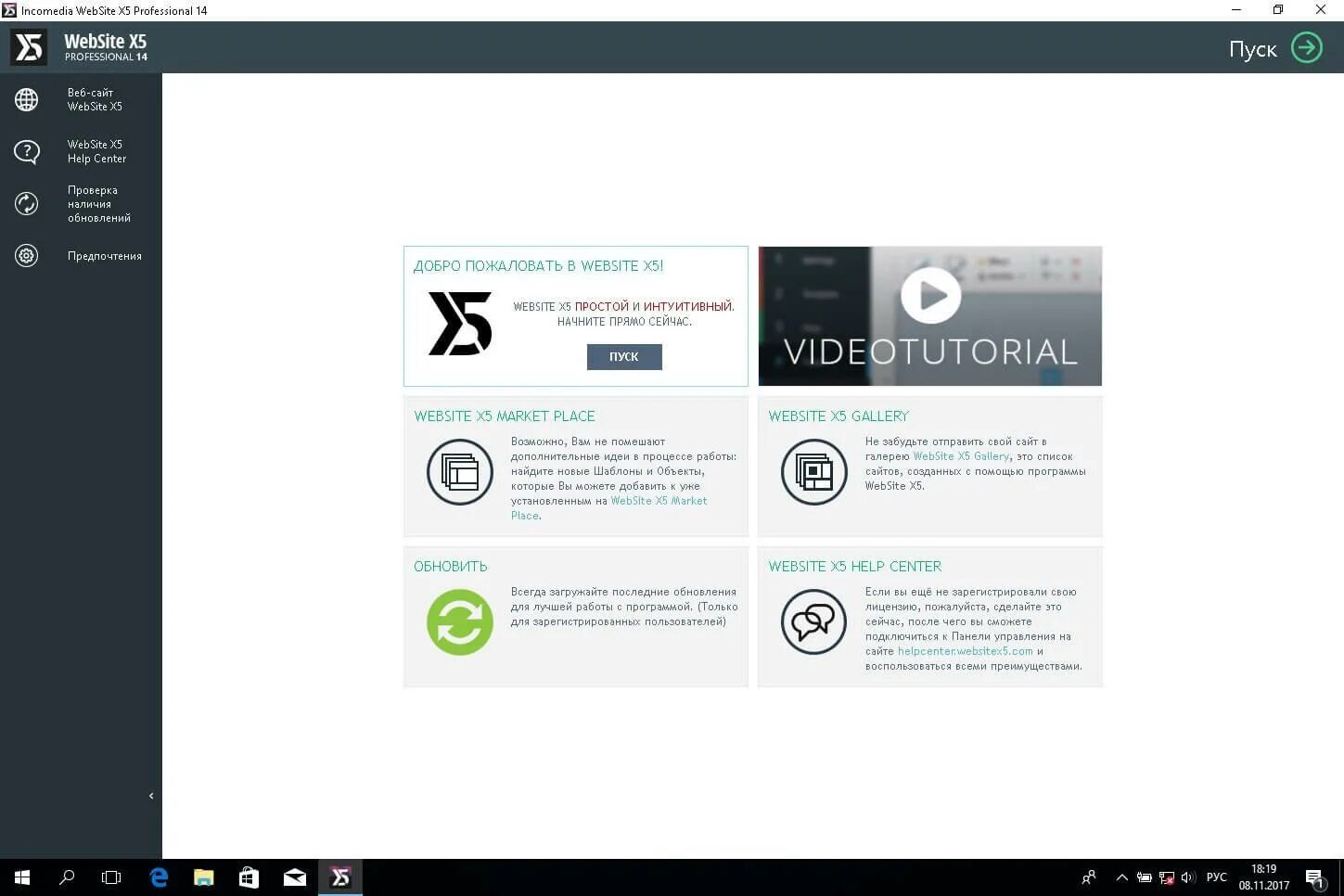Image resolution: width=1344 pixels, height=896 pixels.
Task: Click the ДОБРО ПОЖАЛОВАТЬ В WEBSITE X5! heading
Action: (x=538, y=266)
